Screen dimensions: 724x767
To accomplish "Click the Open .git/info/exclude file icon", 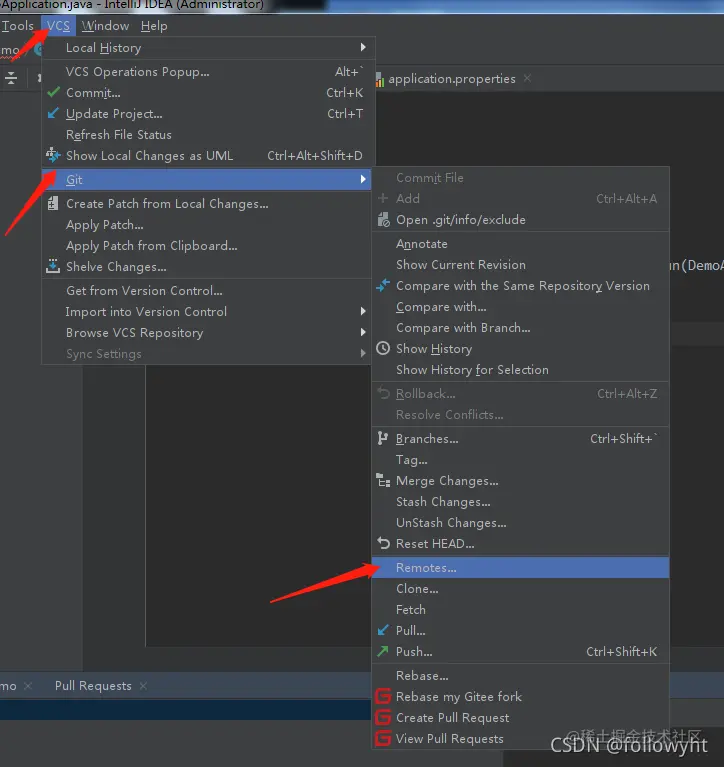I will [x=384, y=220].
